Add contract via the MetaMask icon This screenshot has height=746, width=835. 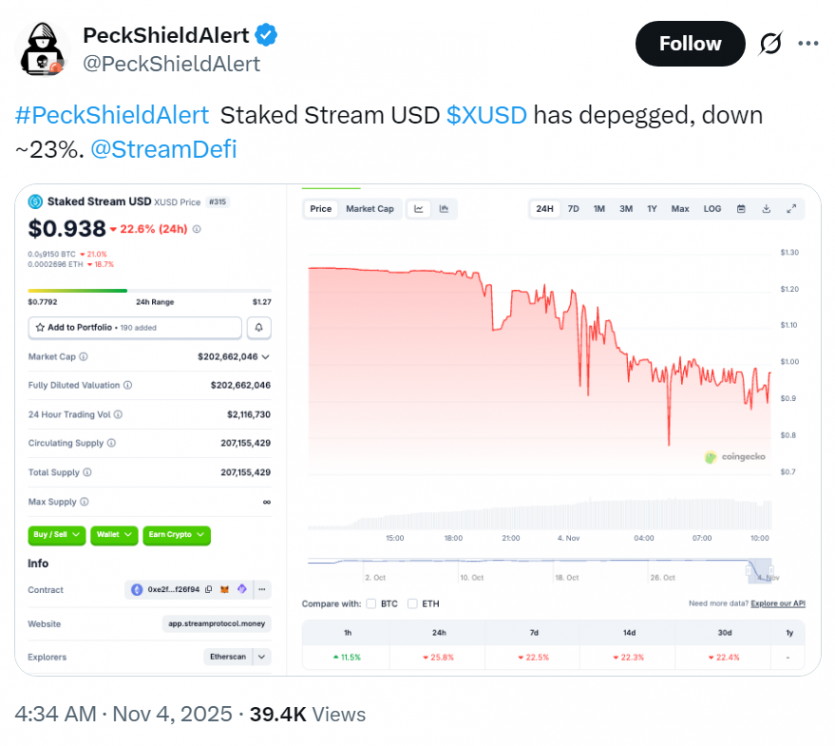click(x=224, y=590)
